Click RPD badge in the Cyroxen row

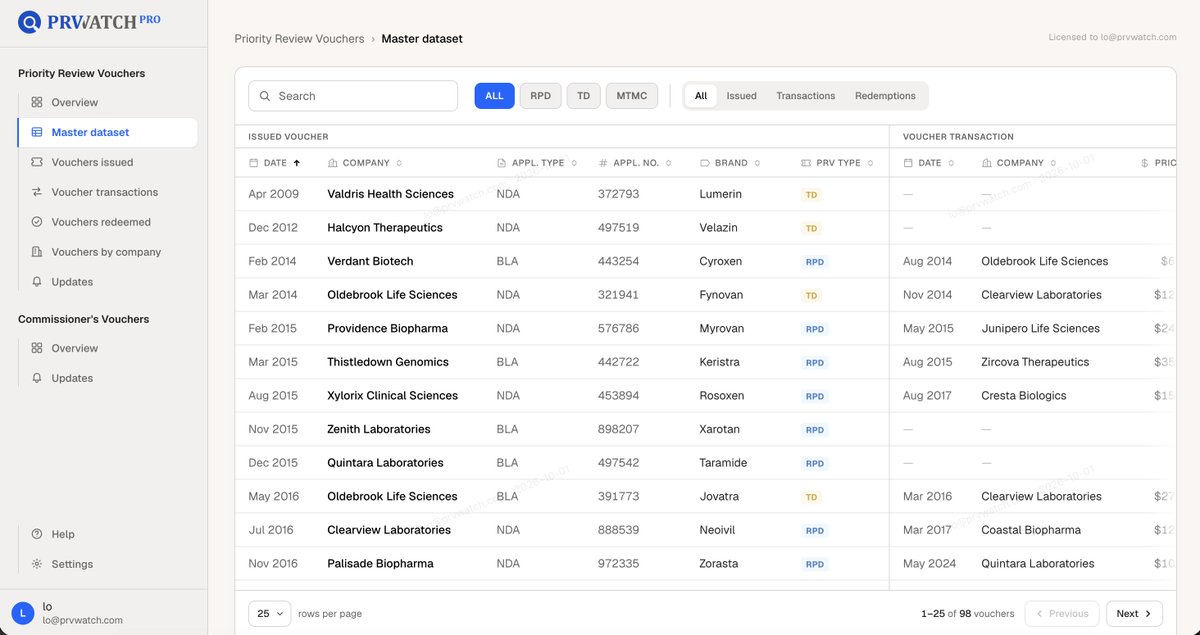pyautogui.click(x=815, y=262)
